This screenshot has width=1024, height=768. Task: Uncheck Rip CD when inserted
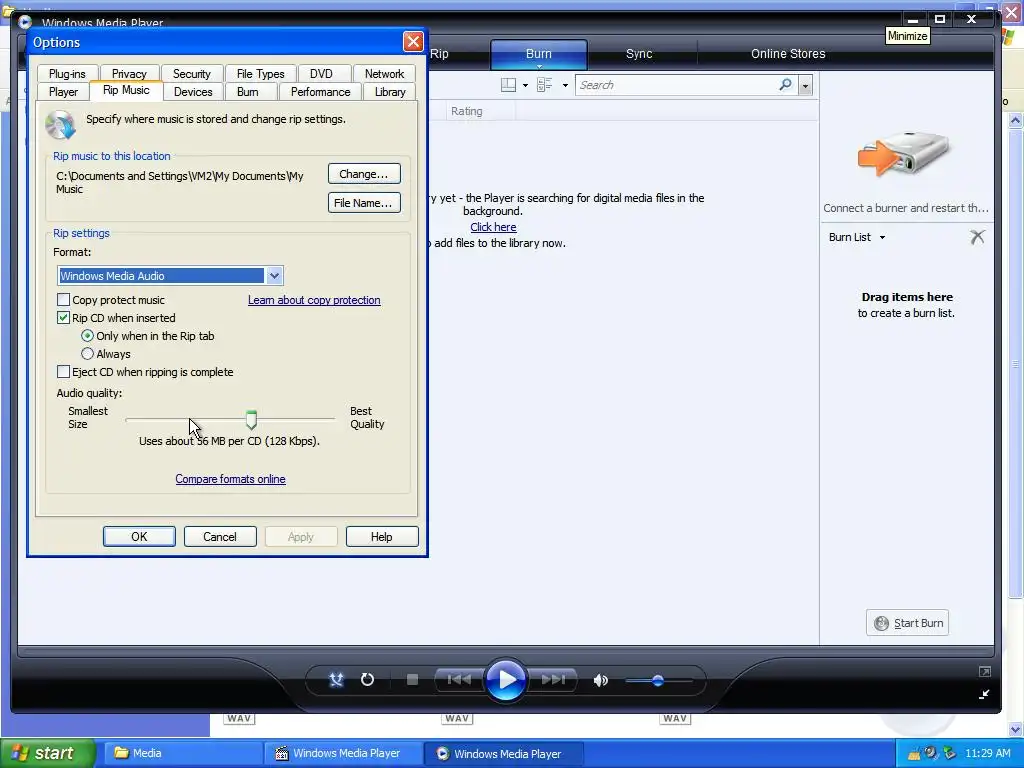pyautogui.click(x=63, y=318)
